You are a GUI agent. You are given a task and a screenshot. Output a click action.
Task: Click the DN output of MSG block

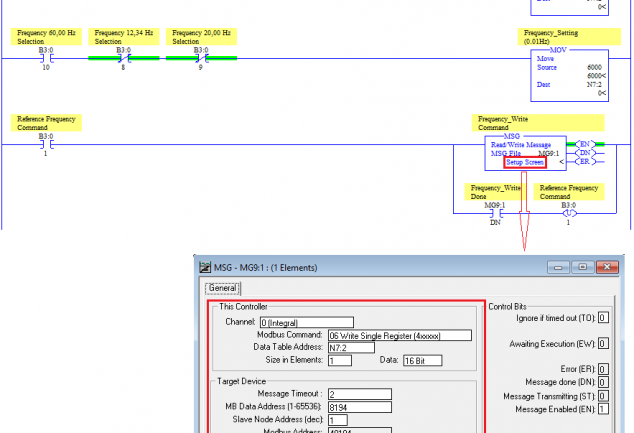click(x=585, y=153)
